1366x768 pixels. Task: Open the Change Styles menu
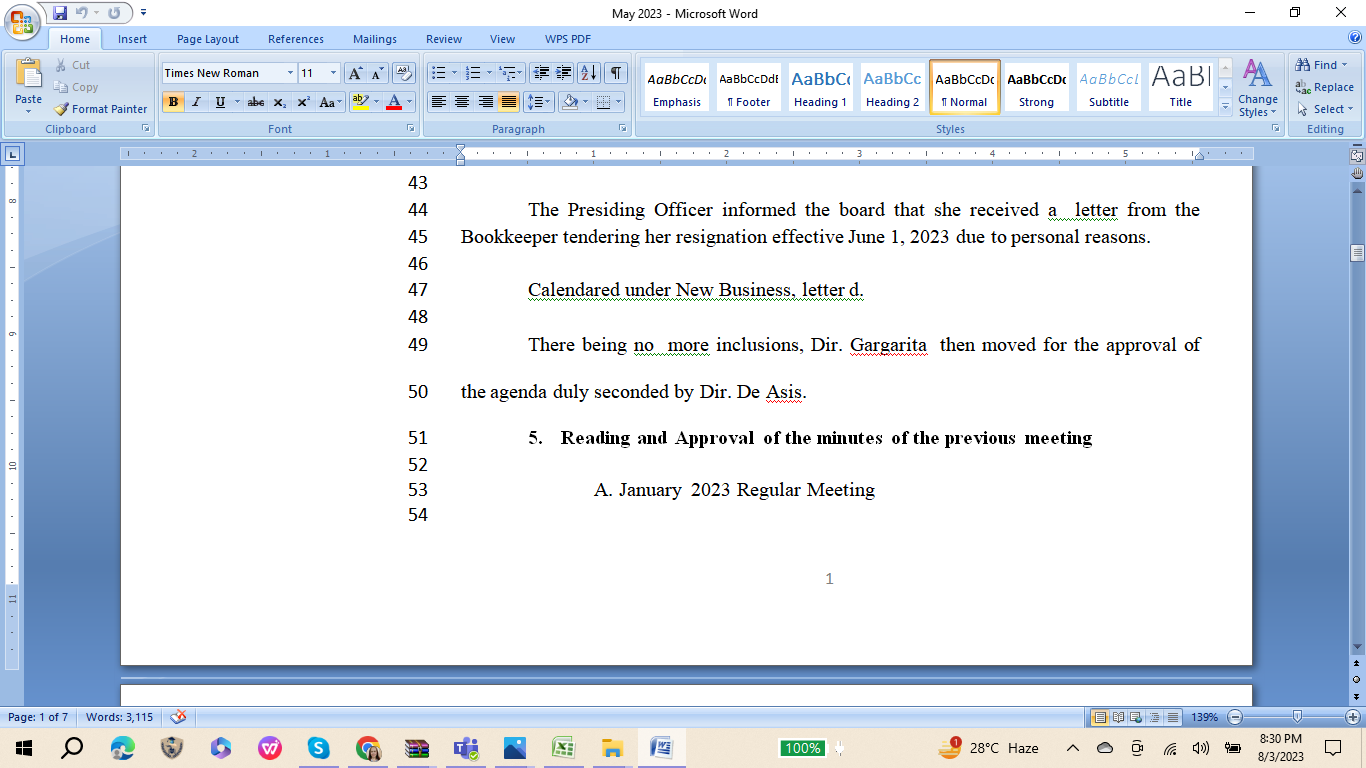(1257, 88)
